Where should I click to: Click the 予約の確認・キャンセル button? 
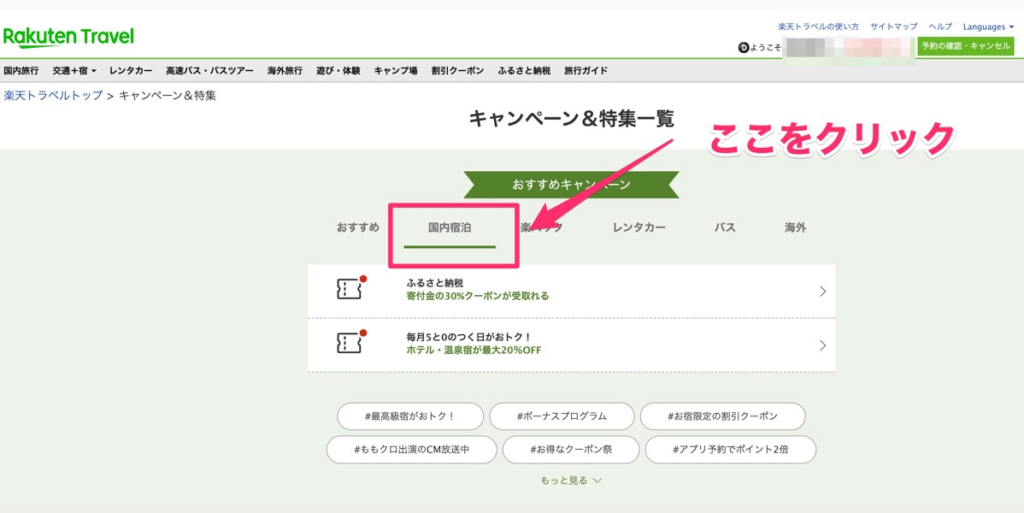point(966,47)
